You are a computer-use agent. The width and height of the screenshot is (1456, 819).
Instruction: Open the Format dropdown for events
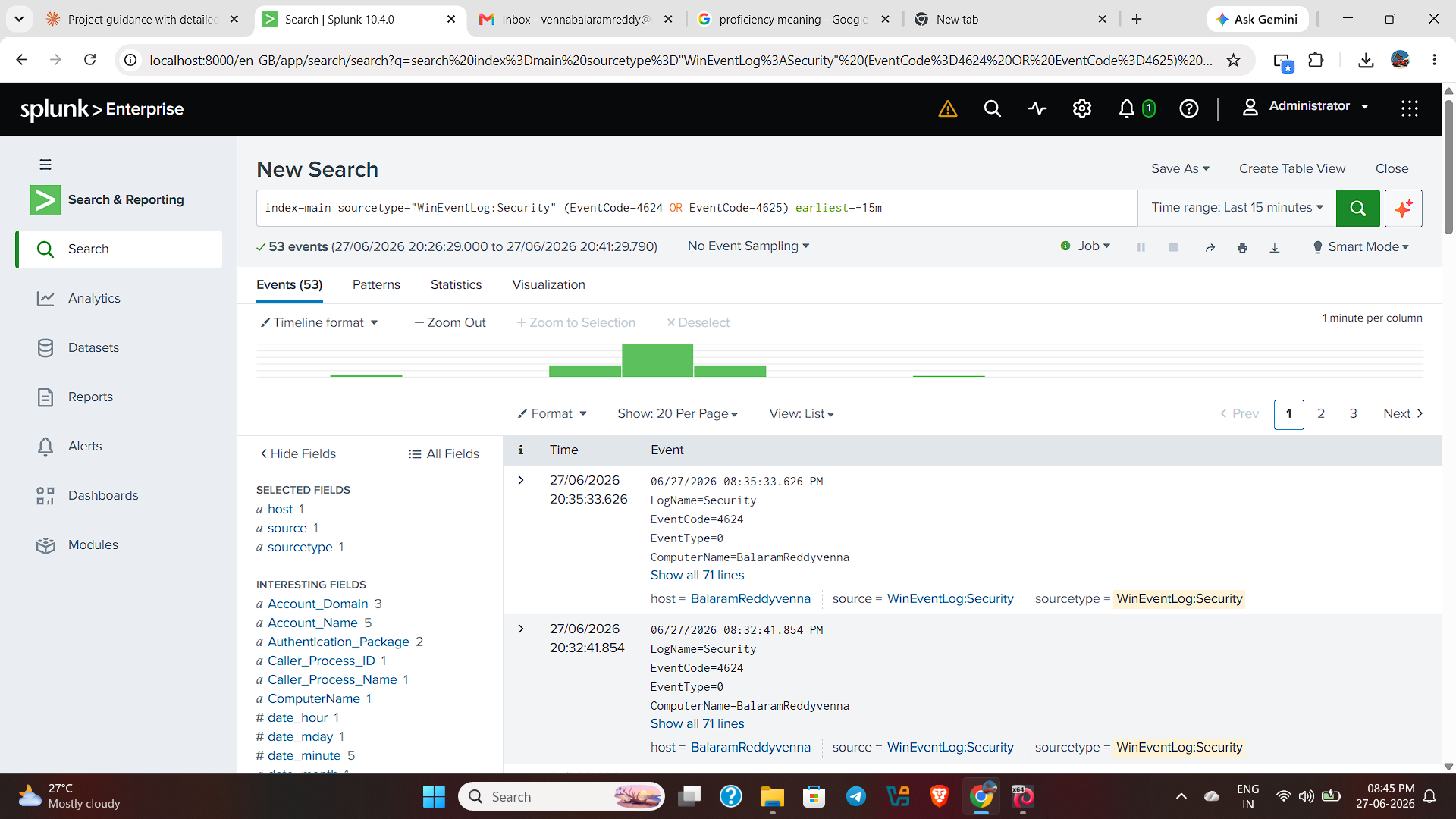[552, 413]
